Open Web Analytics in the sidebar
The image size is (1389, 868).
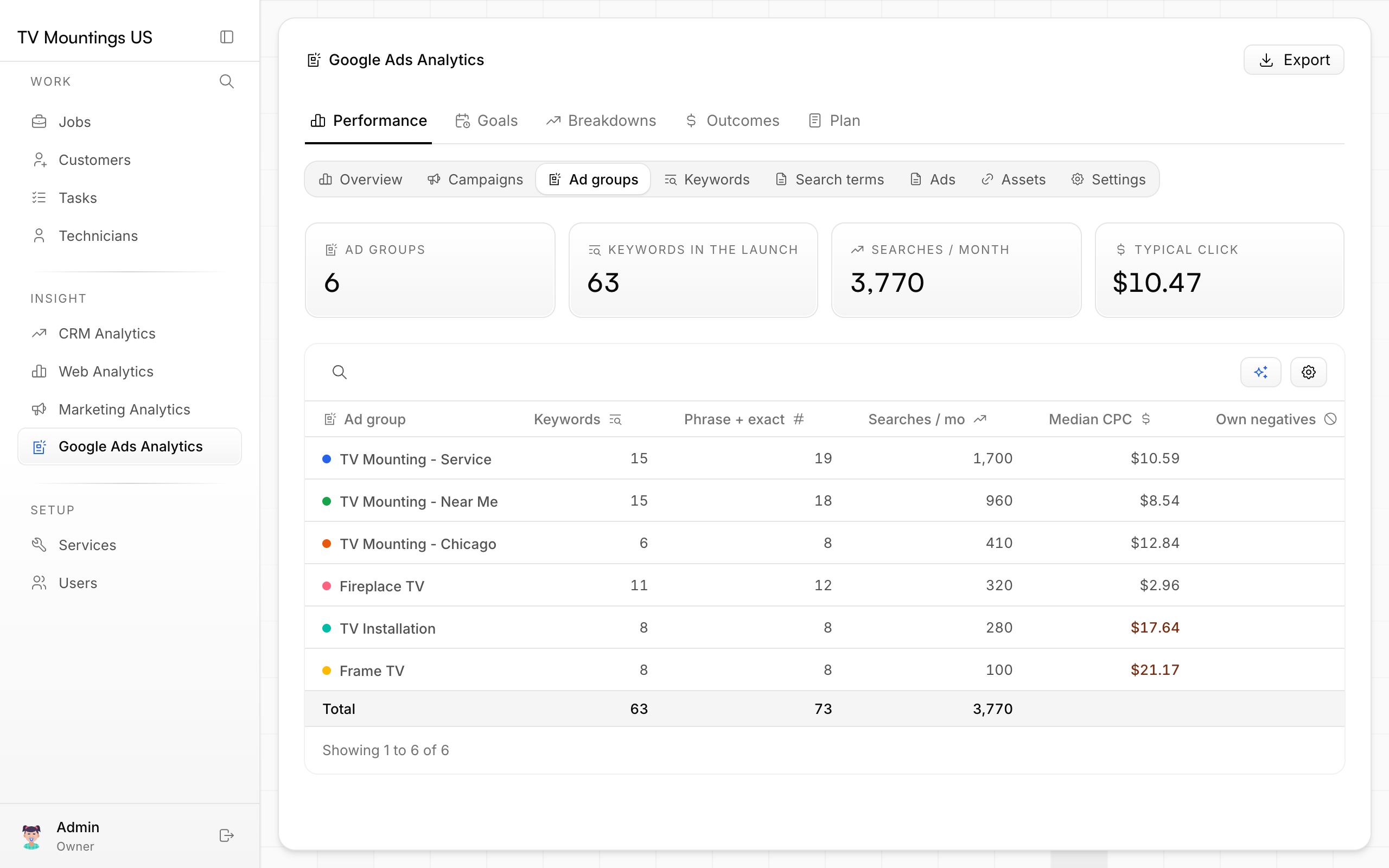pyautogui.click(x=130, y=372)
